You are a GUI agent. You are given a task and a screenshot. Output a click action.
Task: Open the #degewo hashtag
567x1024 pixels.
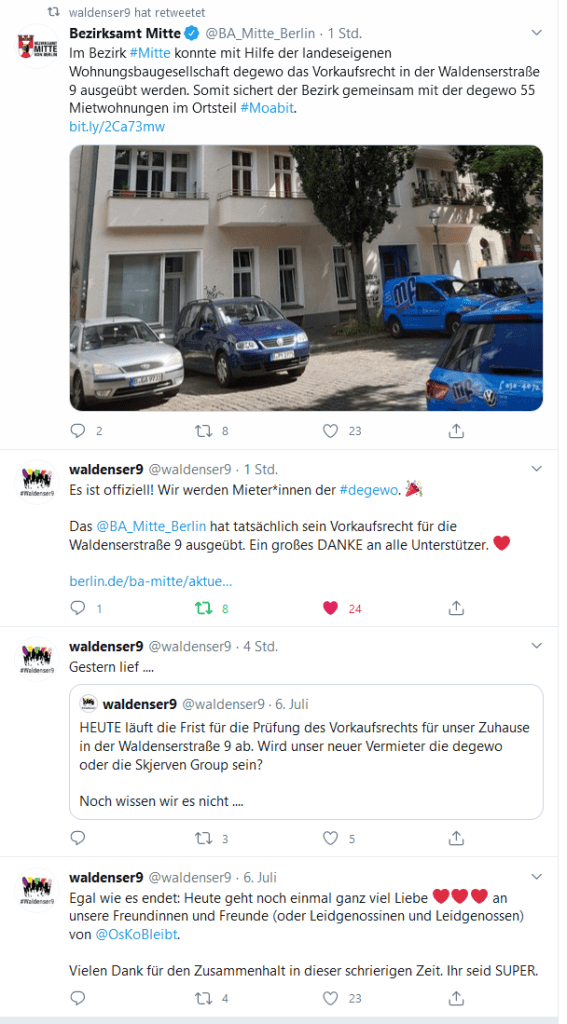click(369, 490)
